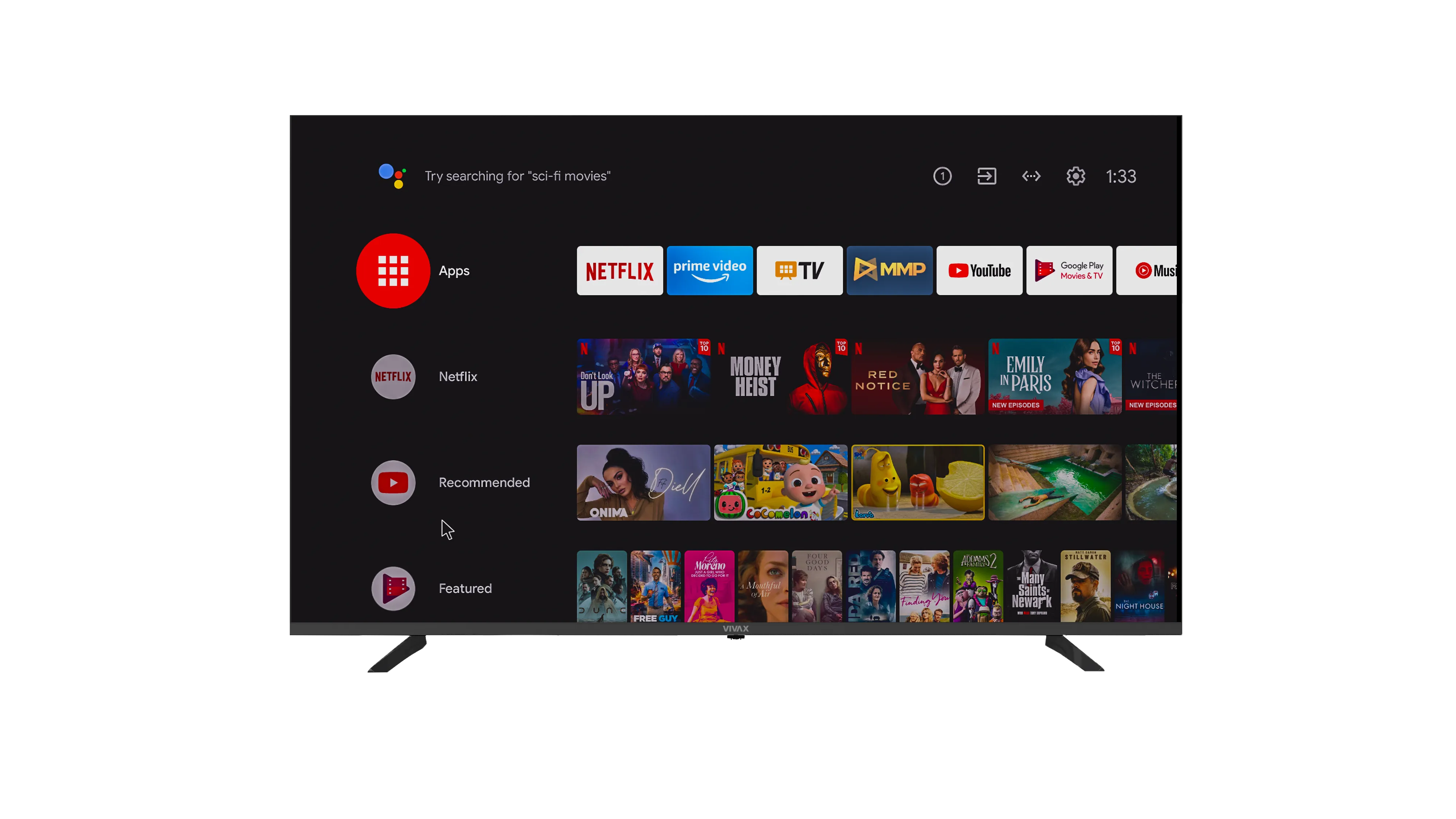The width and height of the screenshot is (1456, 819).
Task: Play the Onima music video thumbnail
Action: coord(643,483)
